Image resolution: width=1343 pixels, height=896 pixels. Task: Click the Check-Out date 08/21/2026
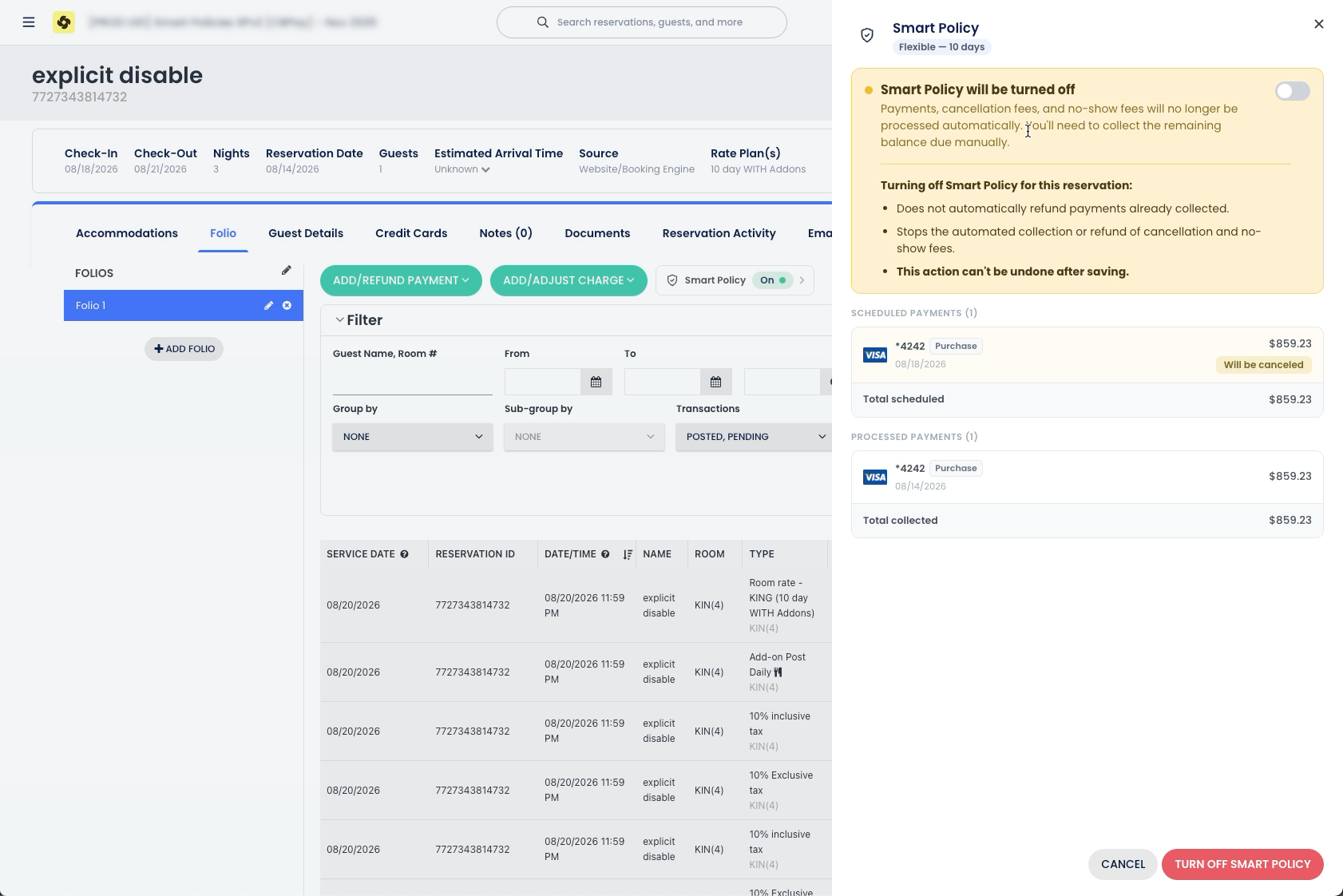pos(160,169)
